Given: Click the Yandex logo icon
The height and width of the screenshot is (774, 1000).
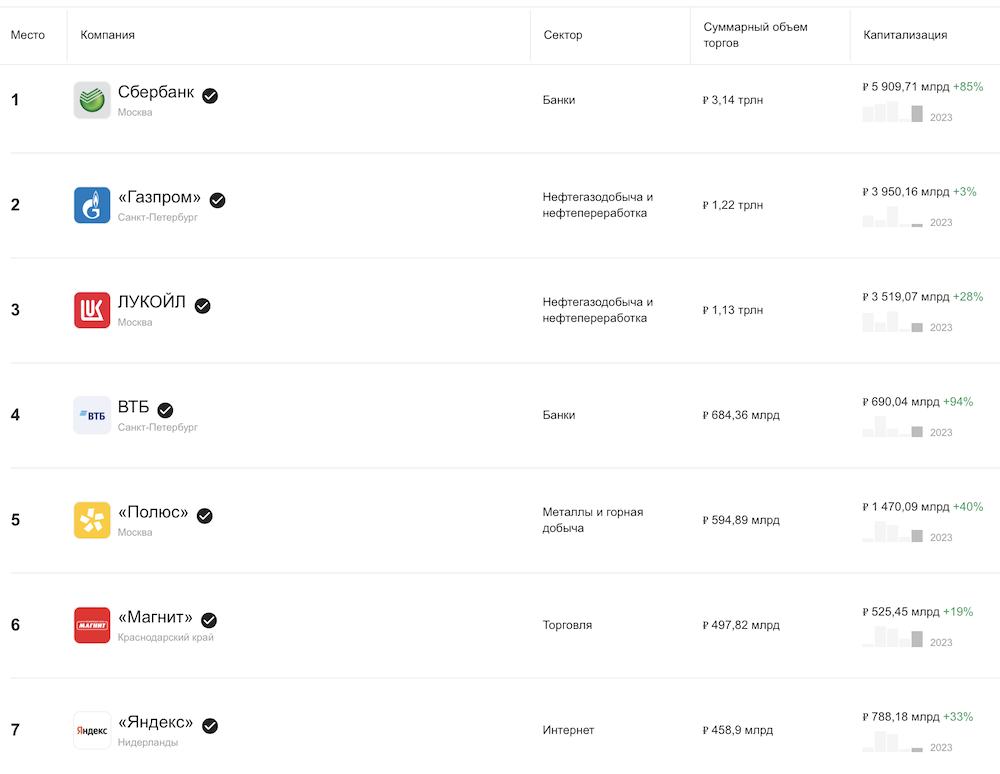Looking at the screenshot, I should 92,730.
